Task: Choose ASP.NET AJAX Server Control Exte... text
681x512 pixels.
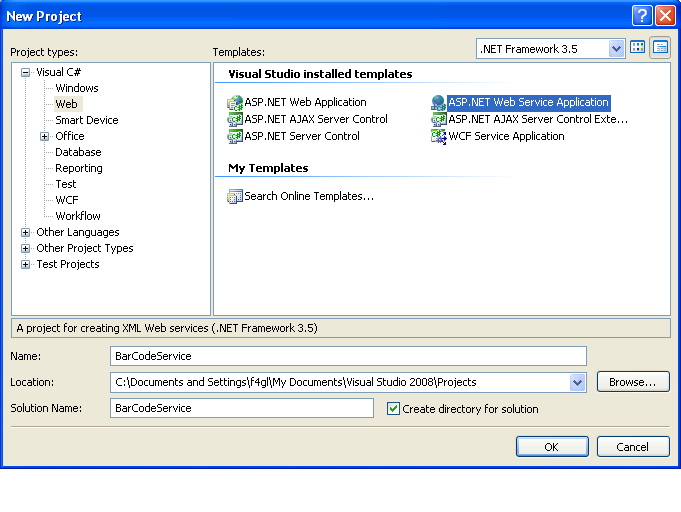Action: 538,119
